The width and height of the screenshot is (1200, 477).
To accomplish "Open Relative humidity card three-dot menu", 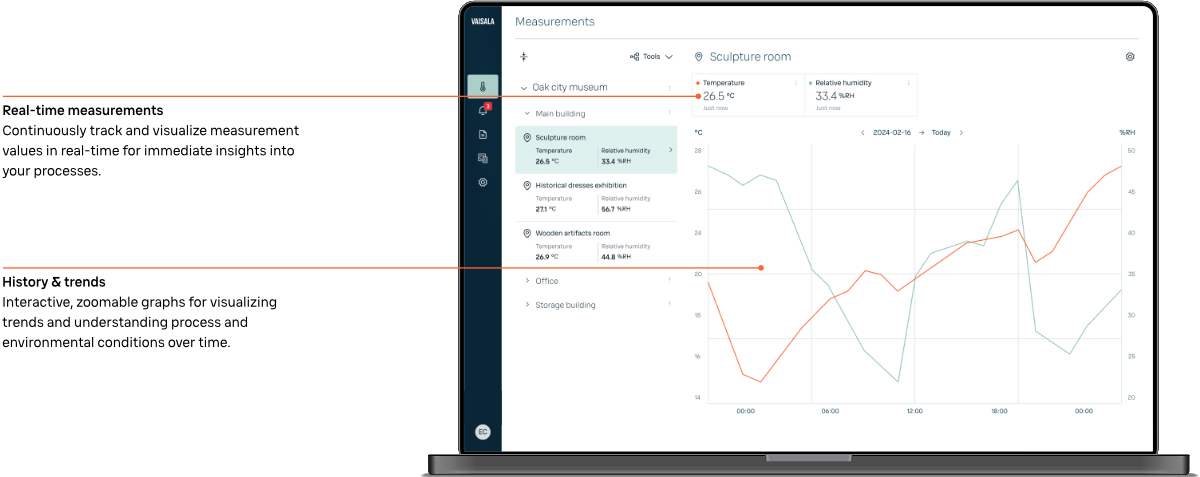I will tap(909, 83).
